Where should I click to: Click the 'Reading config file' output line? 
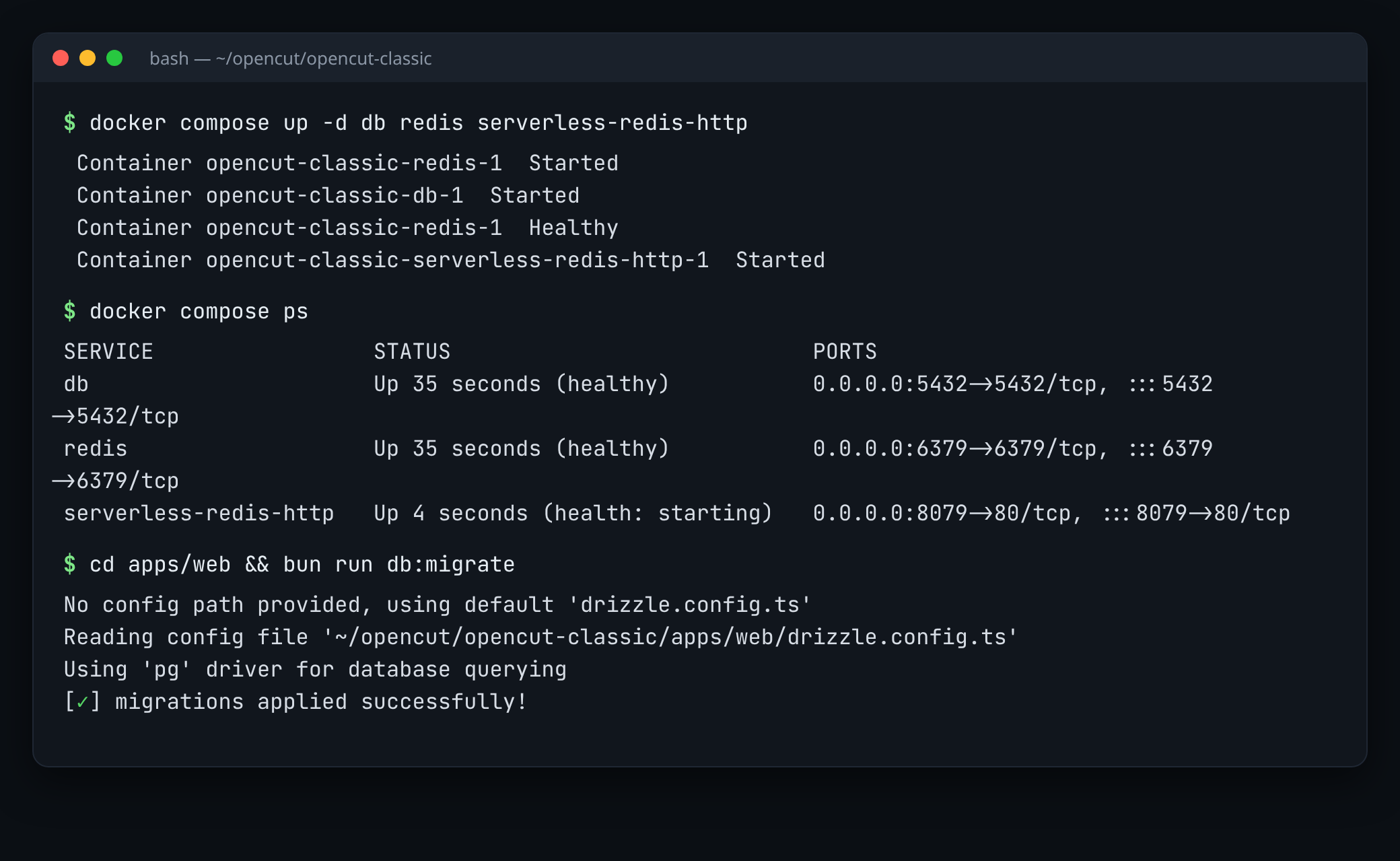540,637
